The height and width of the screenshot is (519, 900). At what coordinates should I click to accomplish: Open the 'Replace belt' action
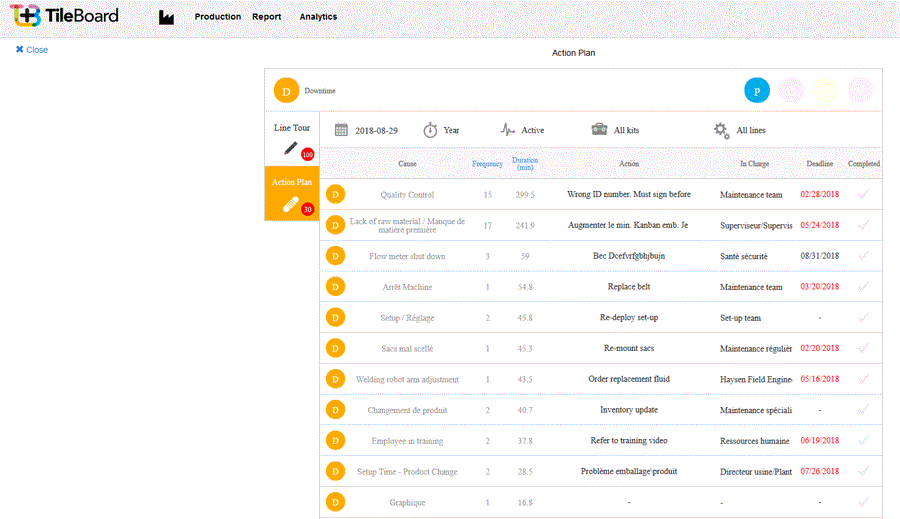coord(629,286)
